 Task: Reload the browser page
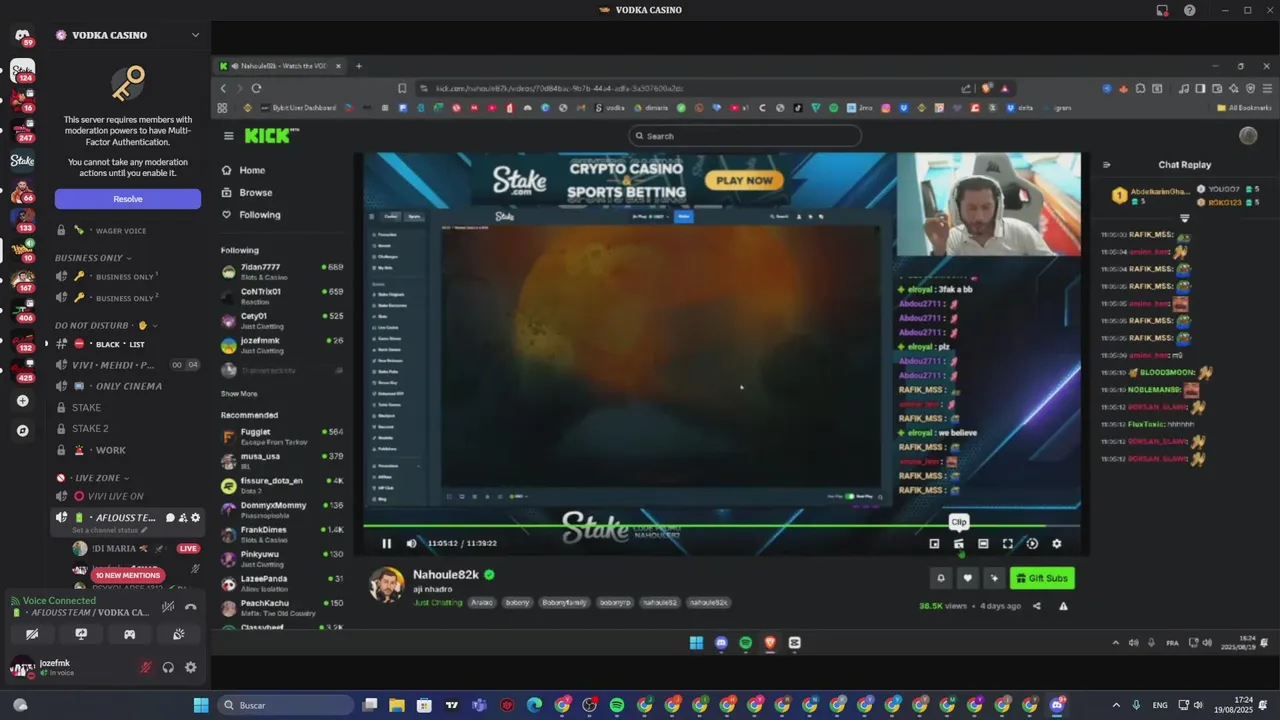point(256,88)
